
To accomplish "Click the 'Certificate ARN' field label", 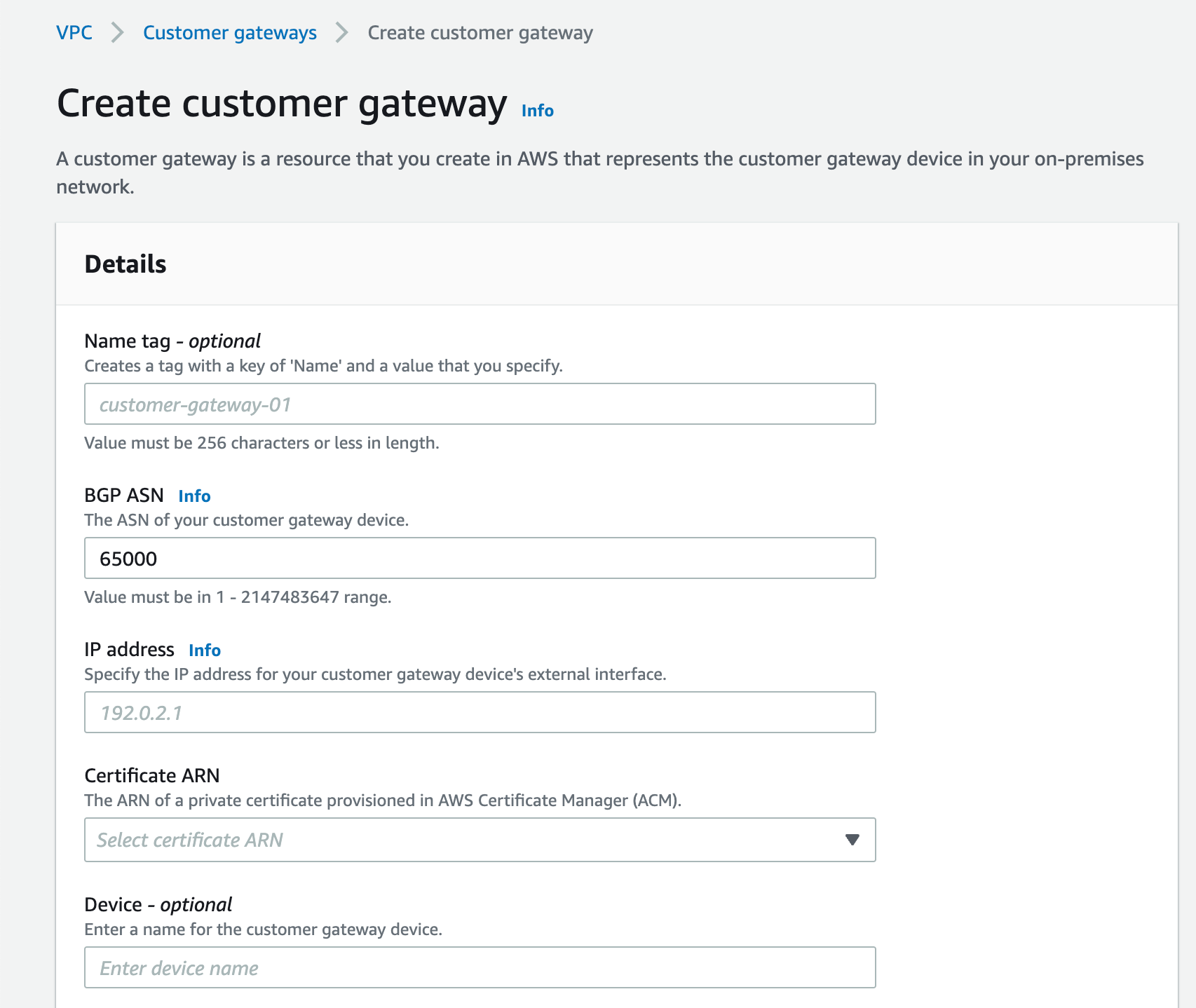I will point(152,775).
